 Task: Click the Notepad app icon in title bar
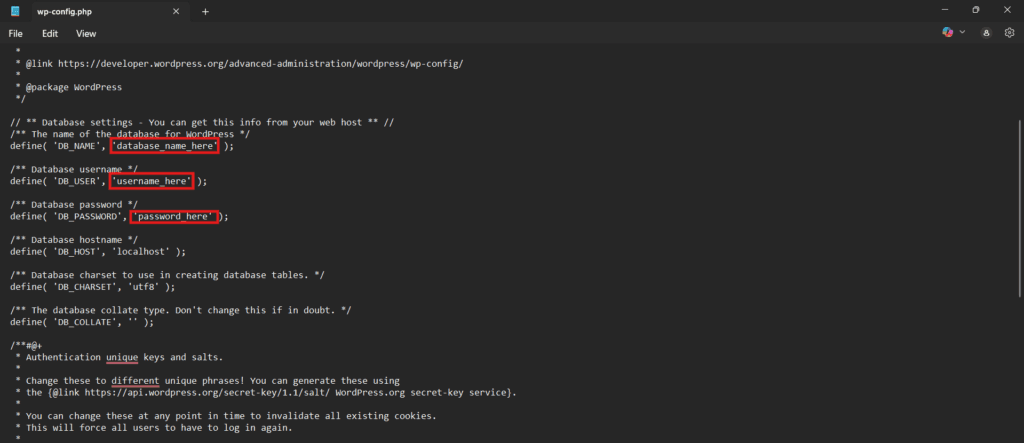15,11
